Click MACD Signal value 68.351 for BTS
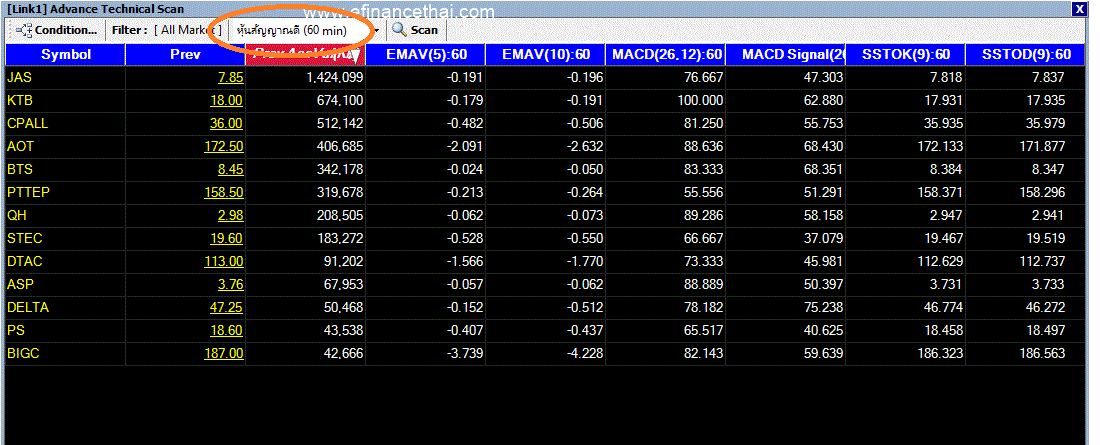The height and width of the screenshot is (445, 1100). [824, 169]
